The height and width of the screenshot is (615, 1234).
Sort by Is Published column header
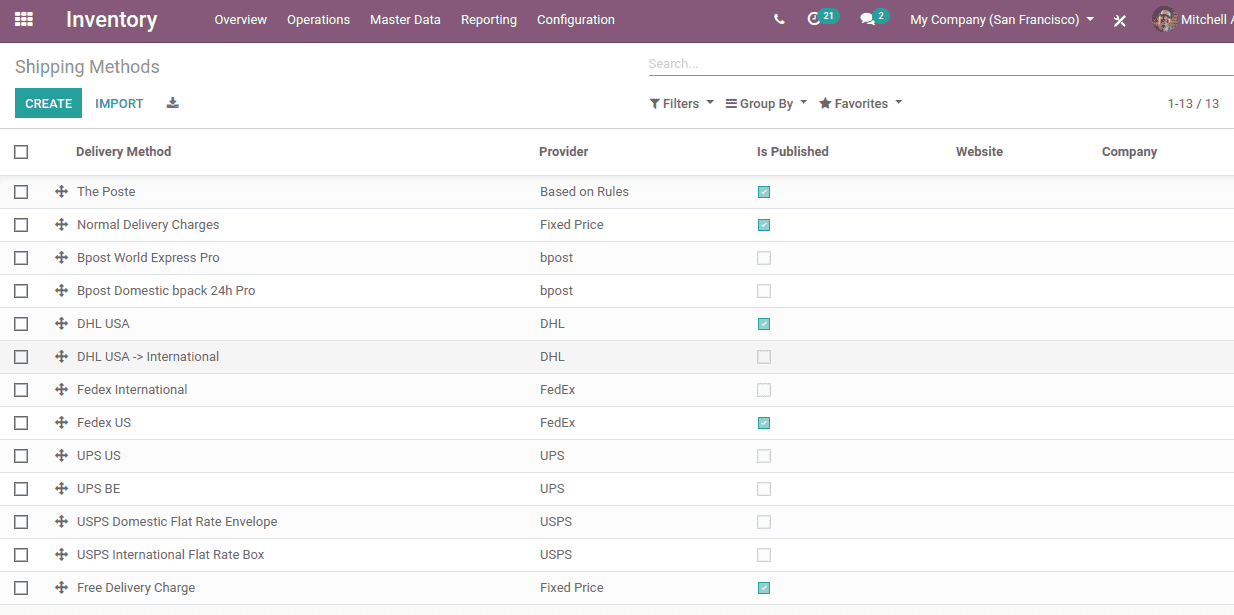coord(792,152)
